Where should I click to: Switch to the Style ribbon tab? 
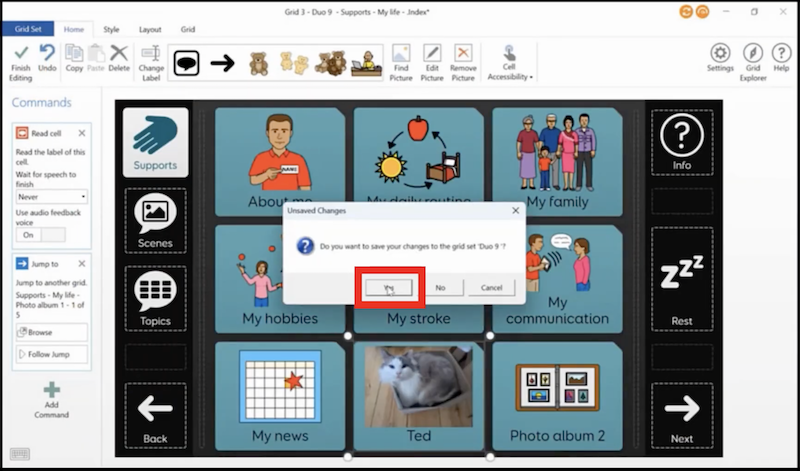coord(111,30)
